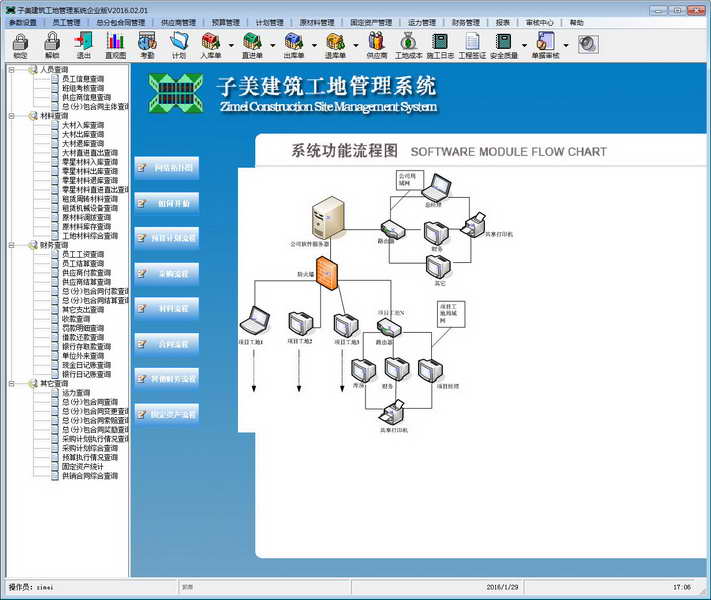Viewport: 711px width, 600px height.
Task: Collapse the 财务查询 tree node
Action: click(11, 245)
